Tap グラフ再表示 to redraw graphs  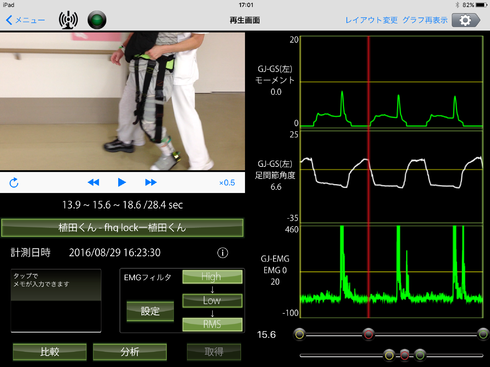425,20
